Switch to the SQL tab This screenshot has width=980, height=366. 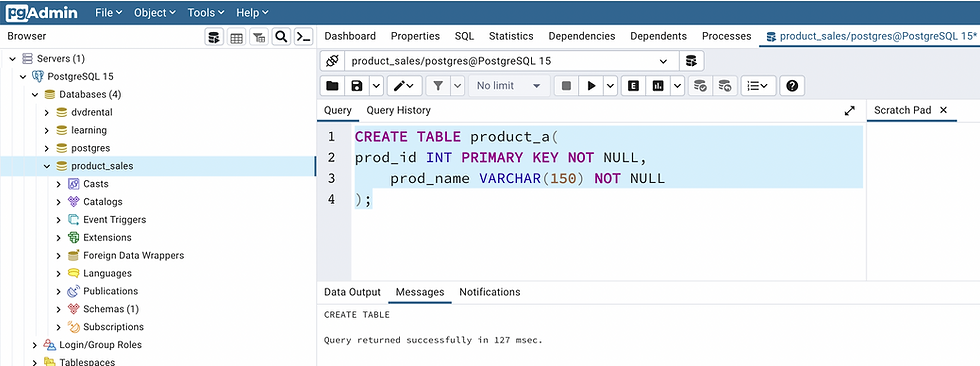[464, 36]
